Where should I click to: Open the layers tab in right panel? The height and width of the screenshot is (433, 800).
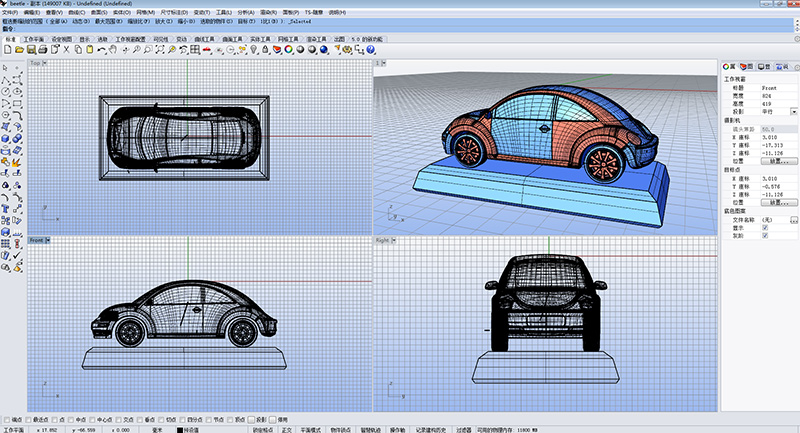(x=746, y=67)
